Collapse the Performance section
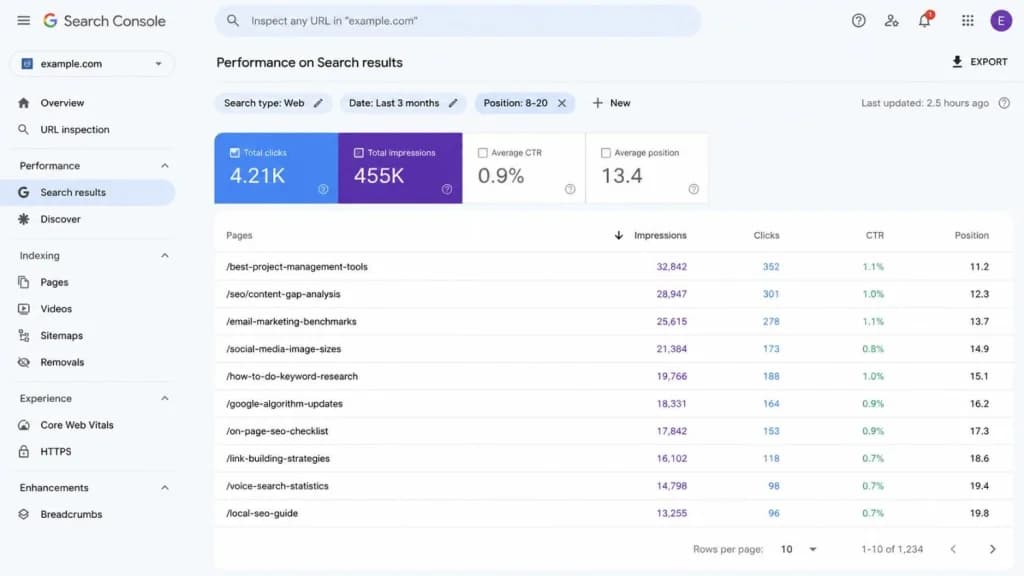The image size is (1024, 576). (x=165, y=166)
